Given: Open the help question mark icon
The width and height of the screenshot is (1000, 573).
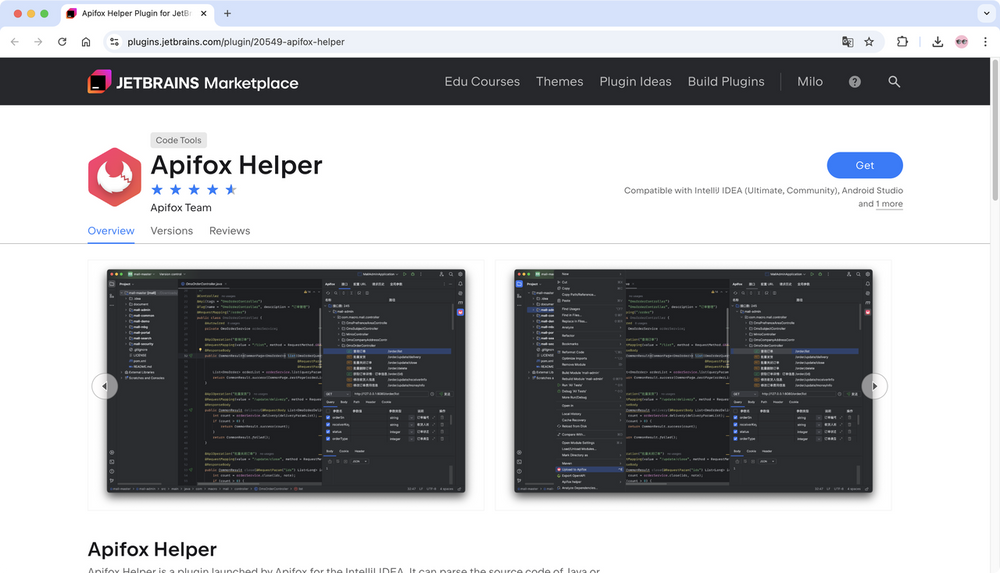Looking at the screenshot, I should [855, 82].
